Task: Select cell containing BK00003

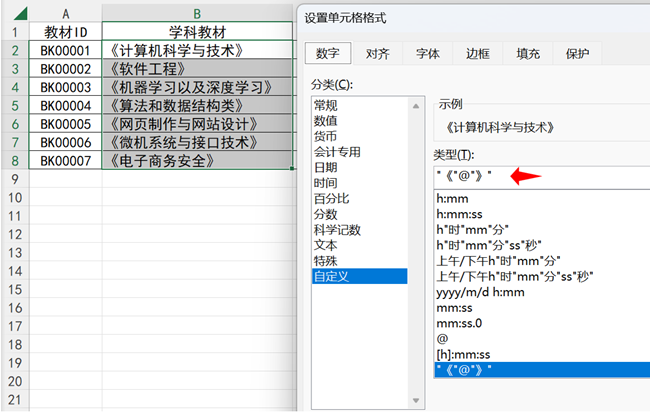Action: (66, 87)
